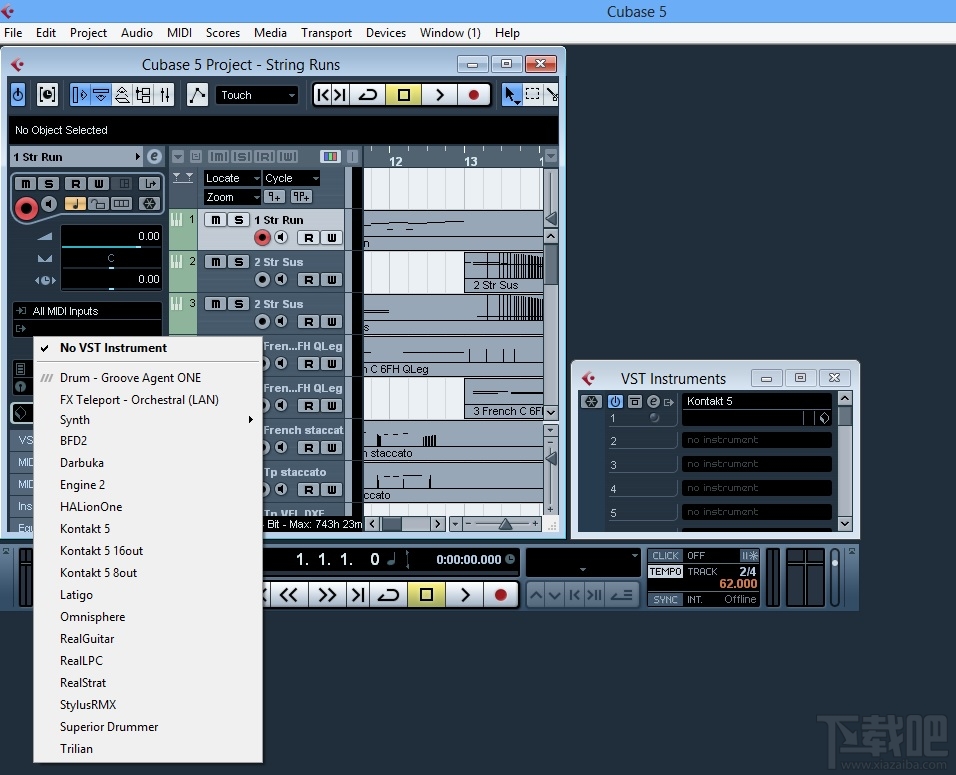Click the transport panel record button
This screenshot has width=956, height=775.
[x=501, y=595]
